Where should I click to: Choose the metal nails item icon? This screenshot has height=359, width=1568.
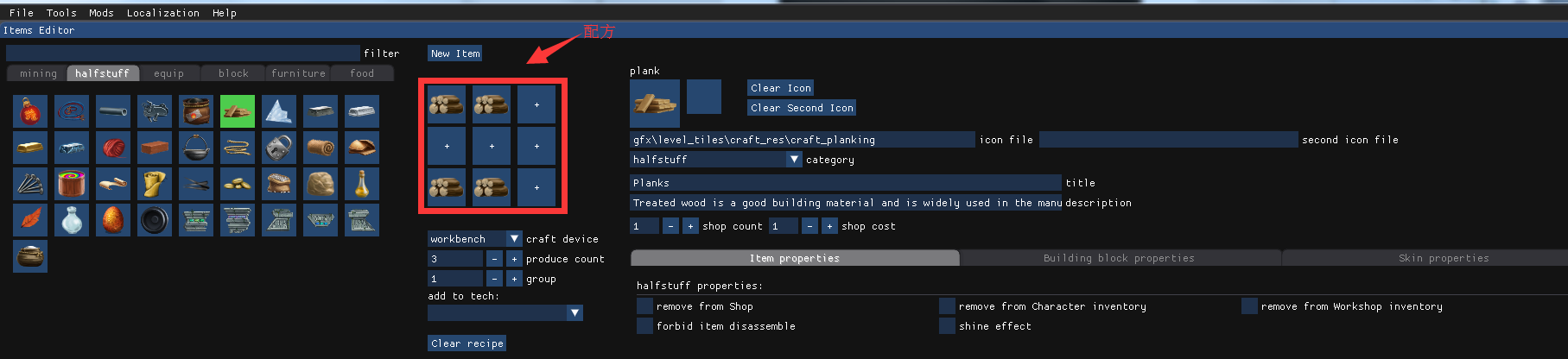(x=30, y=184)
